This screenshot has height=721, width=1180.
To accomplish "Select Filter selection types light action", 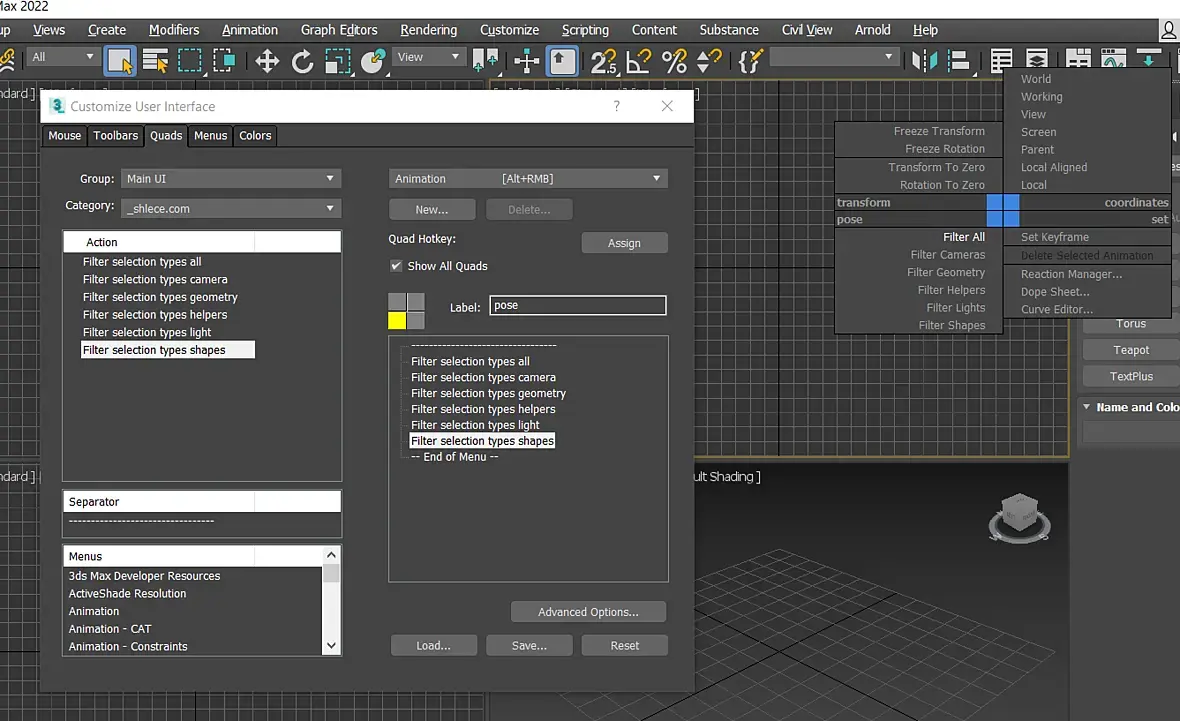I will (x=147, y=333).
